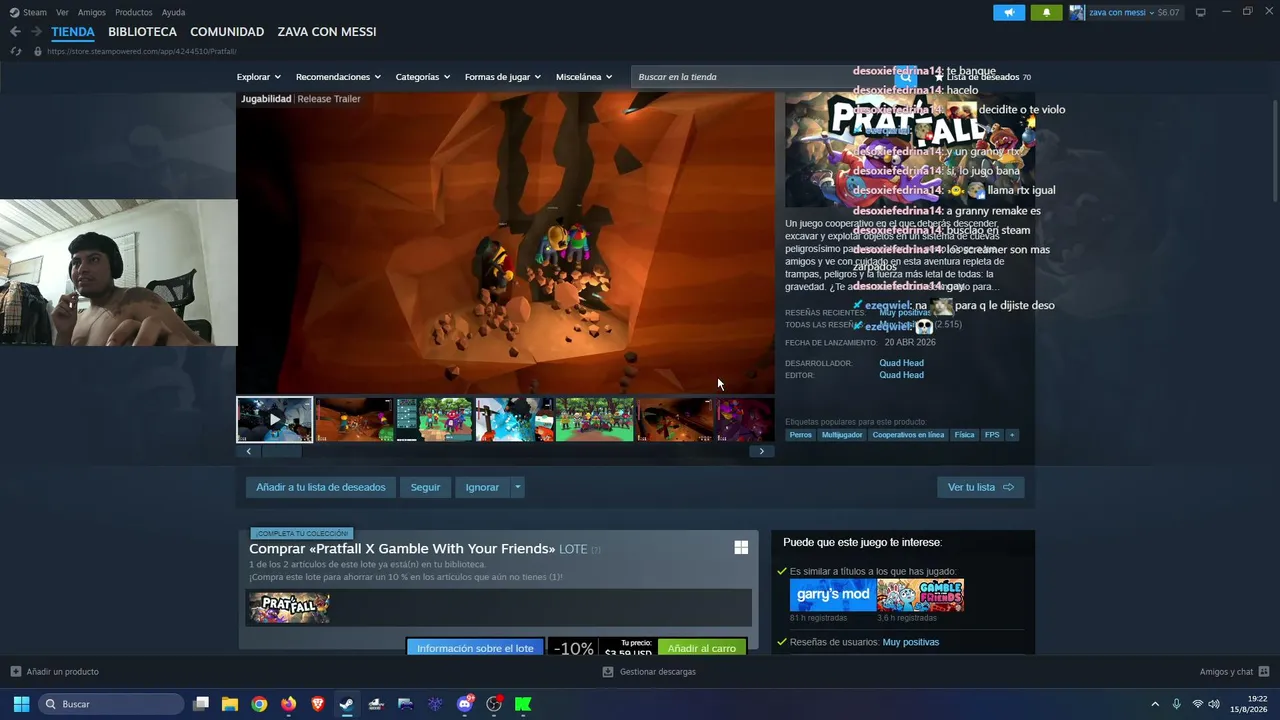Image resolution: width=1280 pixels, height=720 pixels.
Task: Open the Categorías dropdown
Action: (x=423, y=77)
